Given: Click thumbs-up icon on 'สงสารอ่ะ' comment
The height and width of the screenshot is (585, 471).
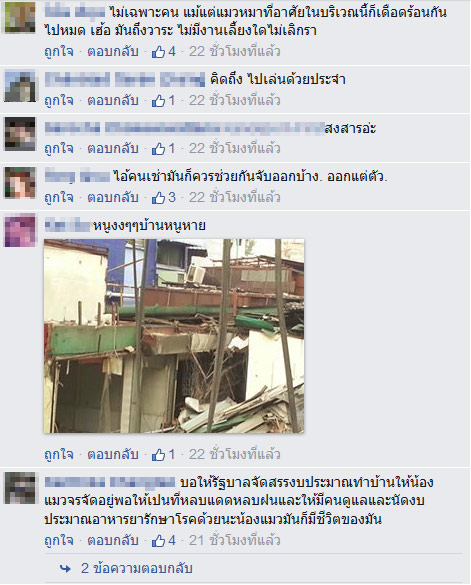Looking at the screenshot, I should click(158, 148).
